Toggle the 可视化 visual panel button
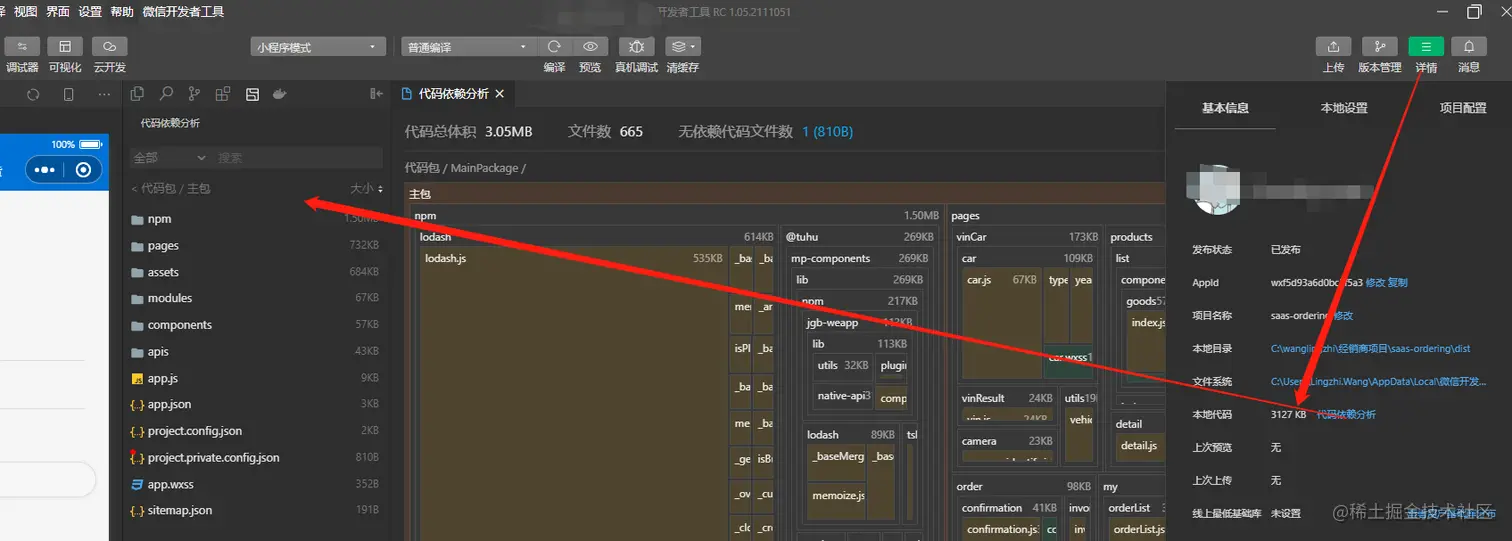Viewport: 1512px width, 541px height. coord(65,47)
